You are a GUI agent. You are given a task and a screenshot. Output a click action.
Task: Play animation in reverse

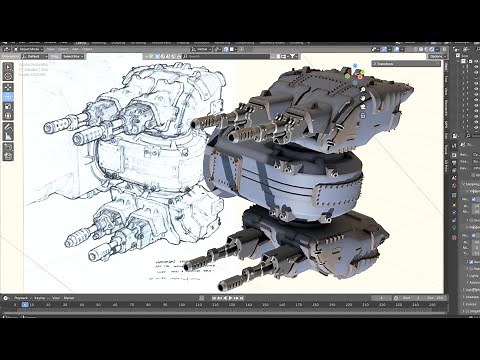point(225,298)
